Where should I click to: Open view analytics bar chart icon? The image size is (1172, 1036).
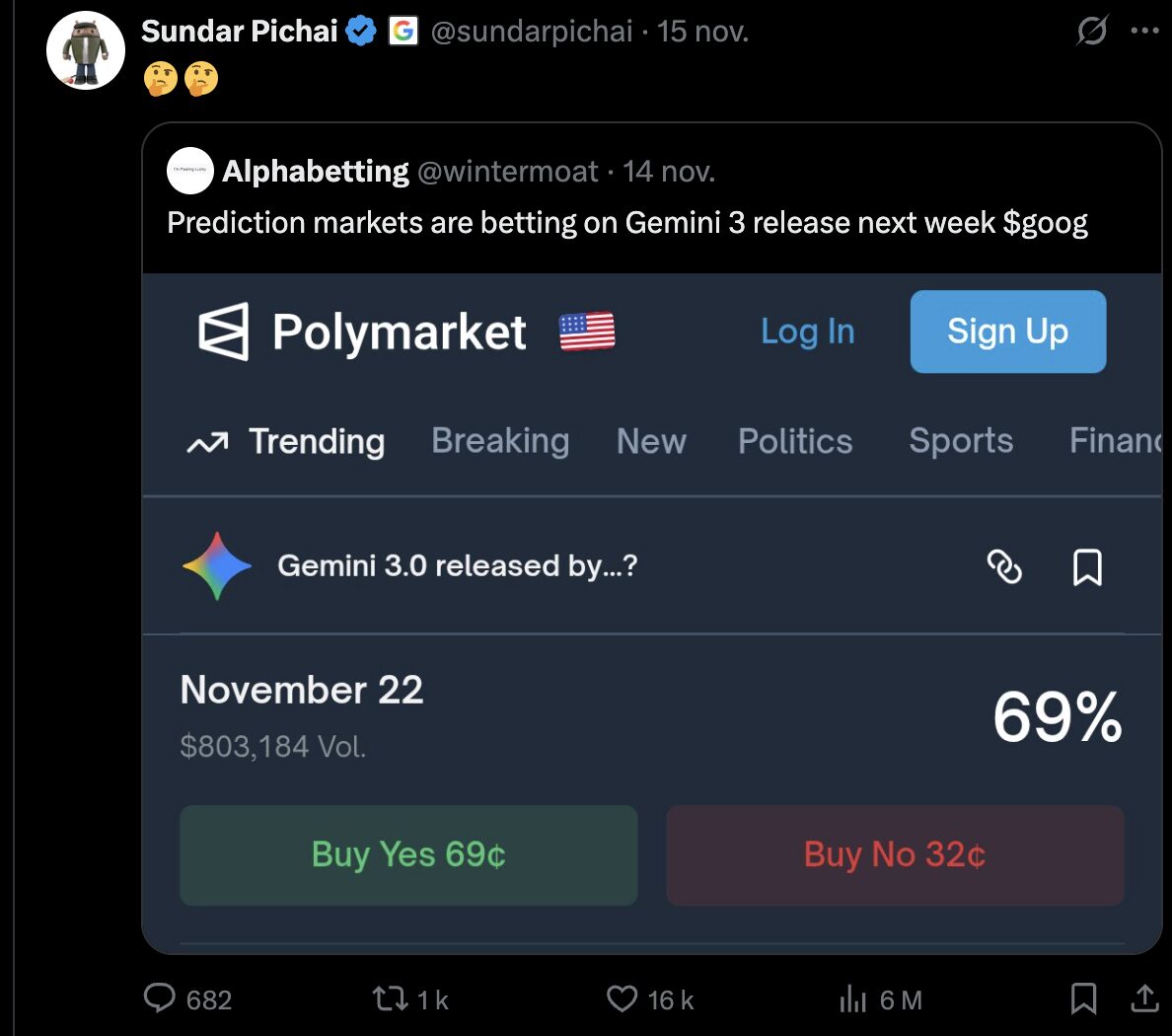pos(851,999)
